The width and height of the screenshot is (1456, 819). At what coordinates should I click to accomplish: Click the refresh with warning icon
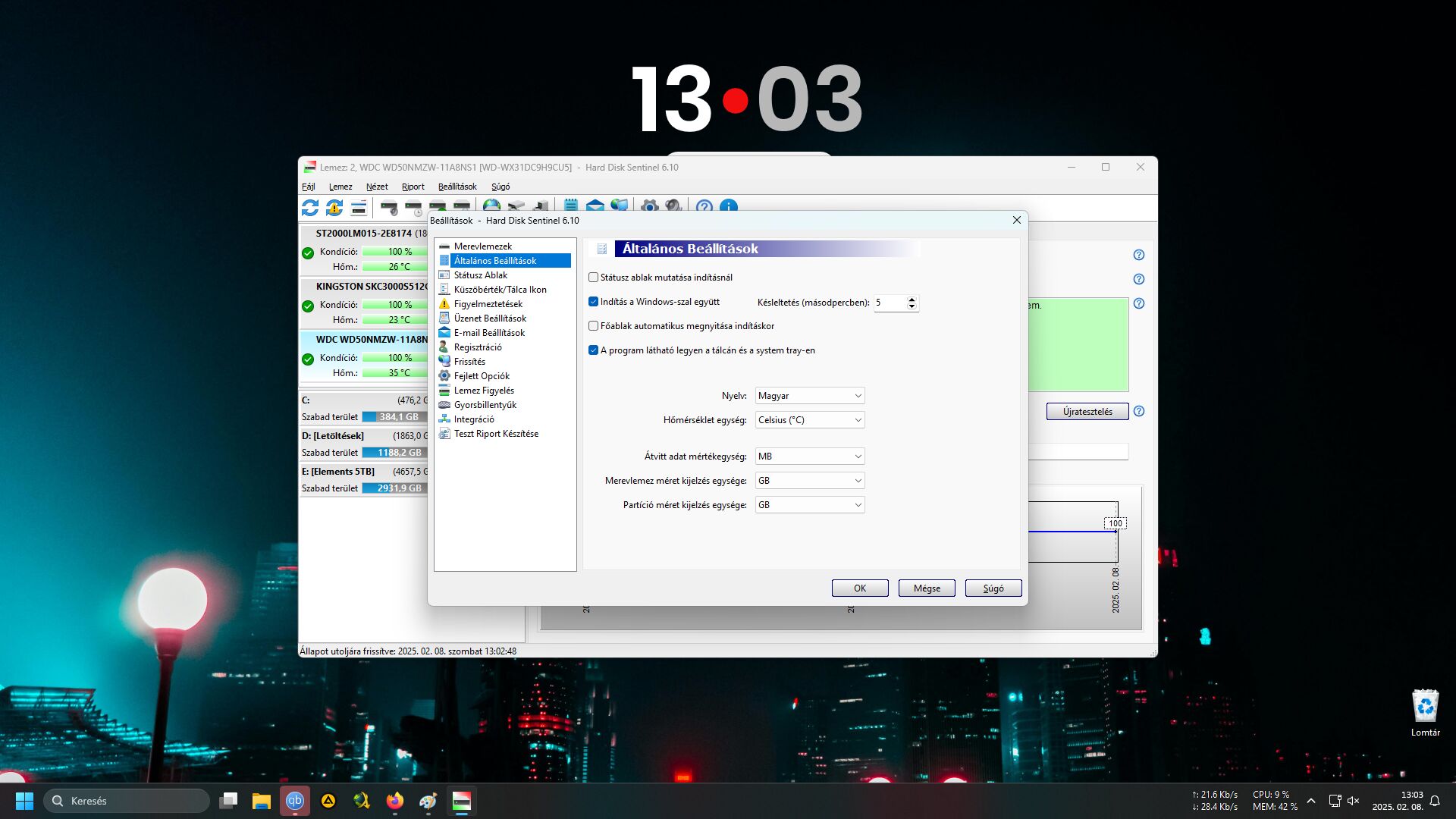[334, 207]
